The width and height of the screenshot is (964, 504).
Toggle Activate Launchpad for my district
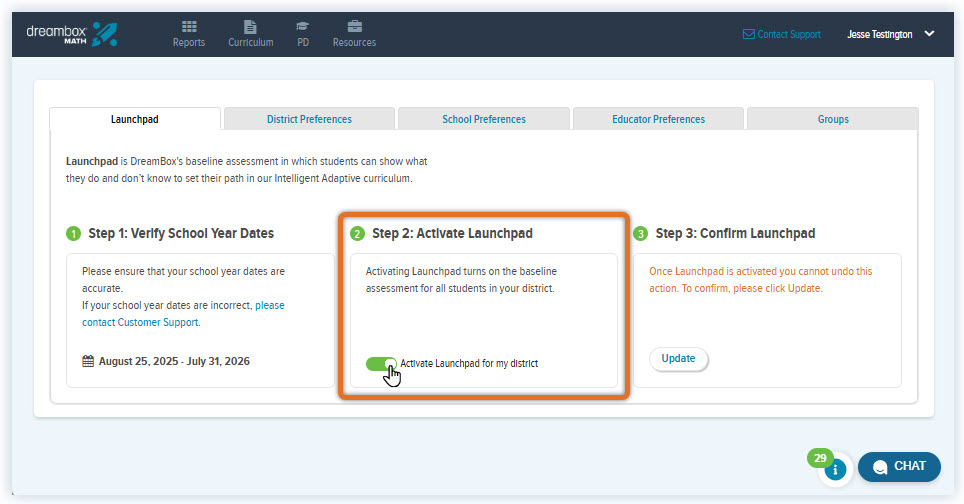(381, 364)
